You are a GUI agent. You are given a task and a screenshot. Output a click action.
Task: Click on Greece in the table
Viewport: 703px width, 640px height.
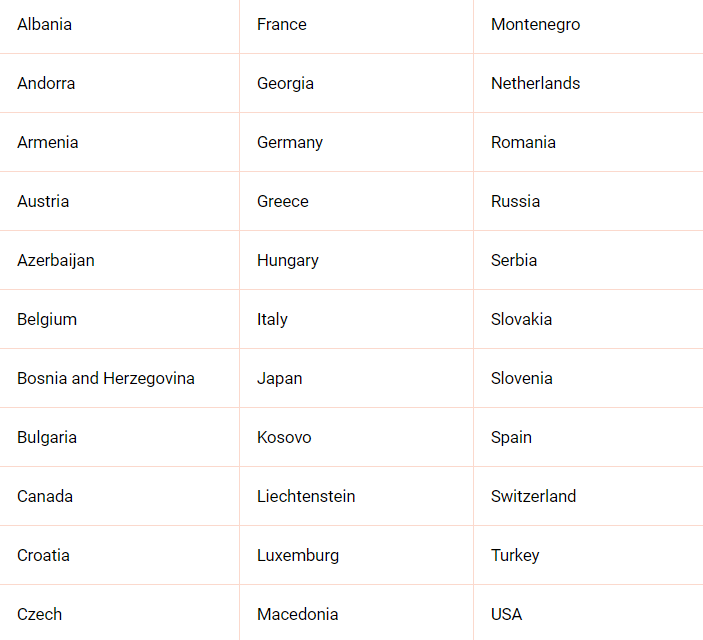pos(283,202)
